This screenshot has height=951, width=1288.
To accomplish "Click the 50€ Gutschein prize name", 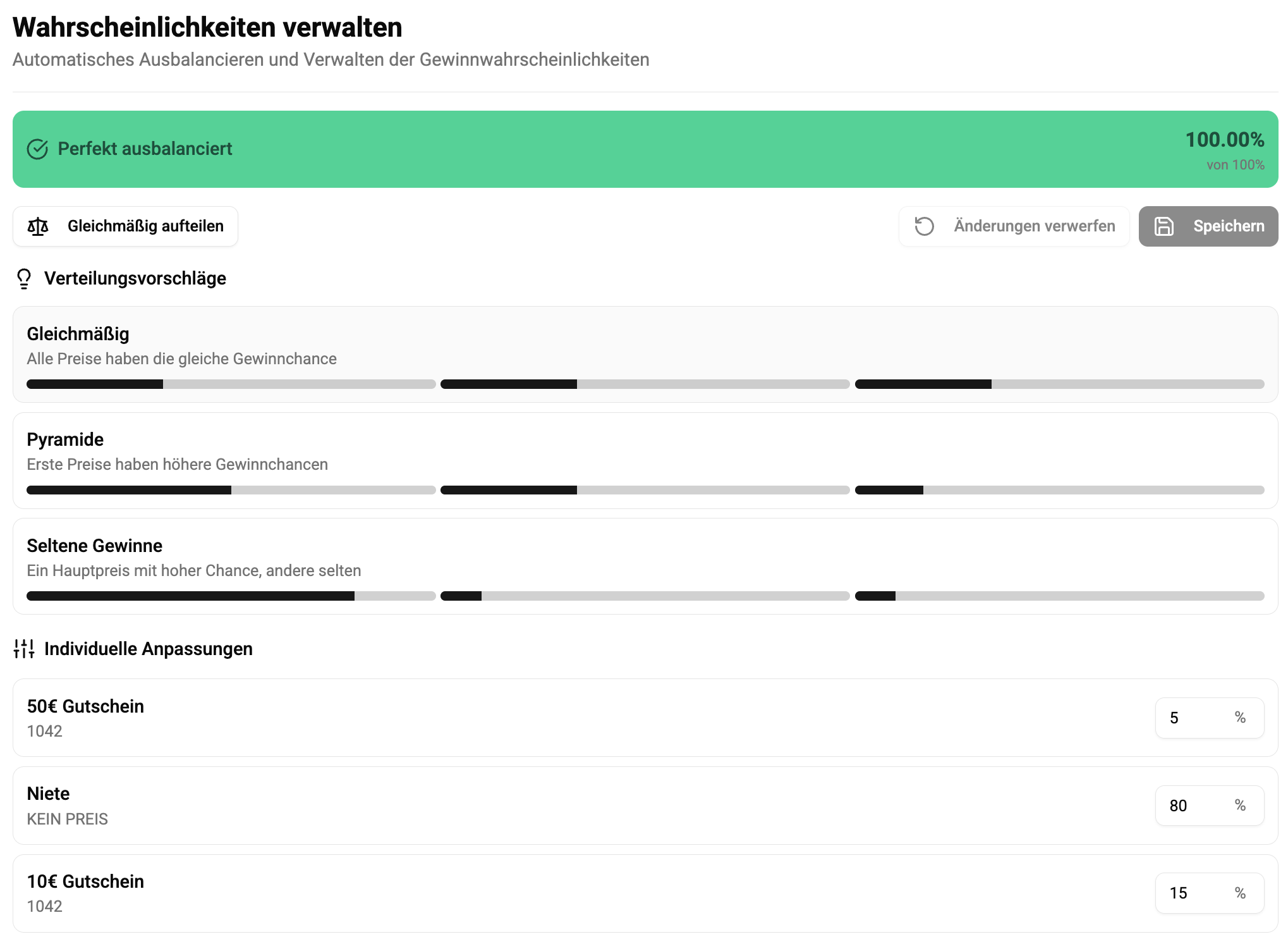I will [x=85, y=706].
